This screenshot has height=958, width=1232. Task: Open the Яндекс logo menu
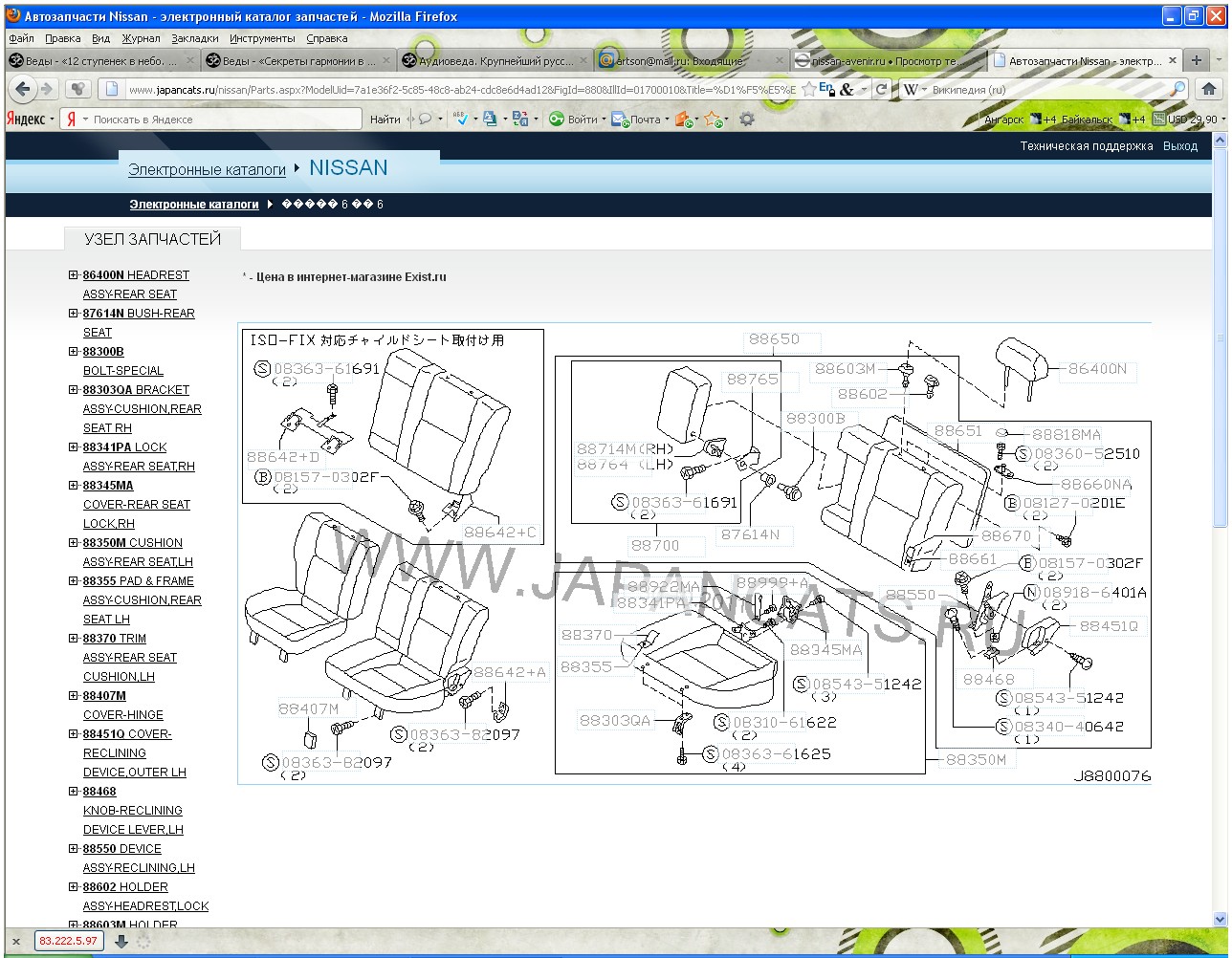[x=29, y=119]
